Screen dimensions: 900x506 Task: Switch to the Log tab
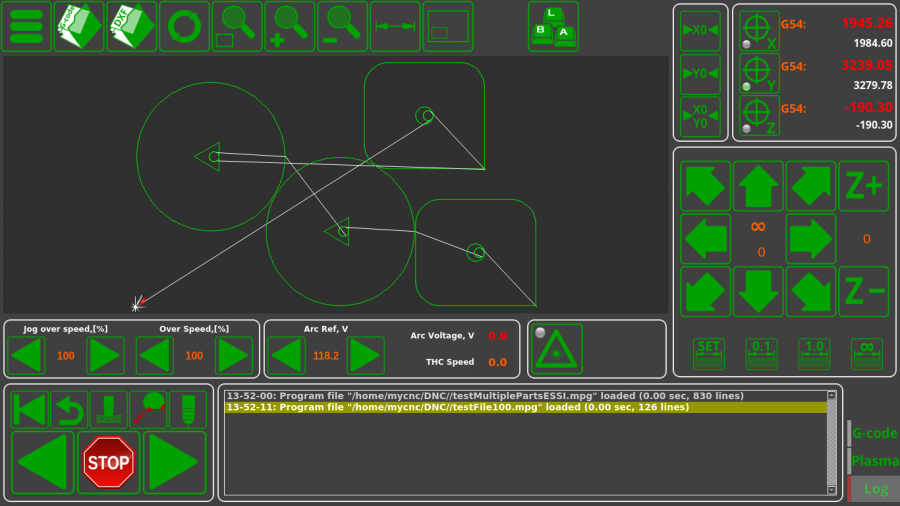point(874,488)
